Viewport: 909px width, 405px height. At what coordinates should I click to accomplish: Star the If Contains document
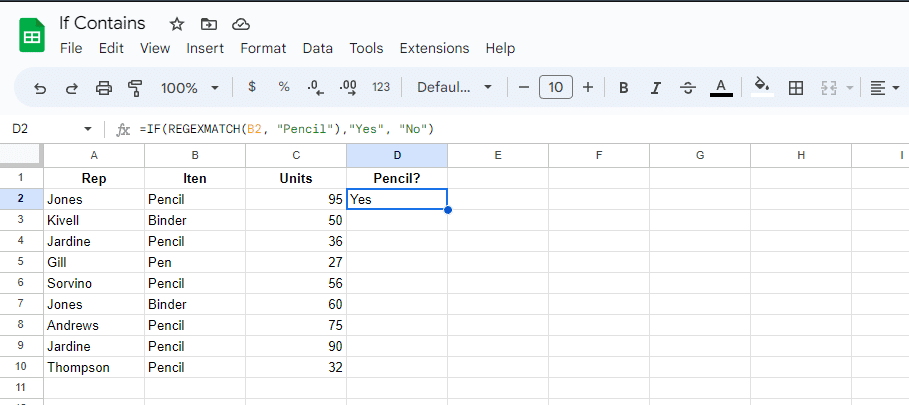click(177, 24)
